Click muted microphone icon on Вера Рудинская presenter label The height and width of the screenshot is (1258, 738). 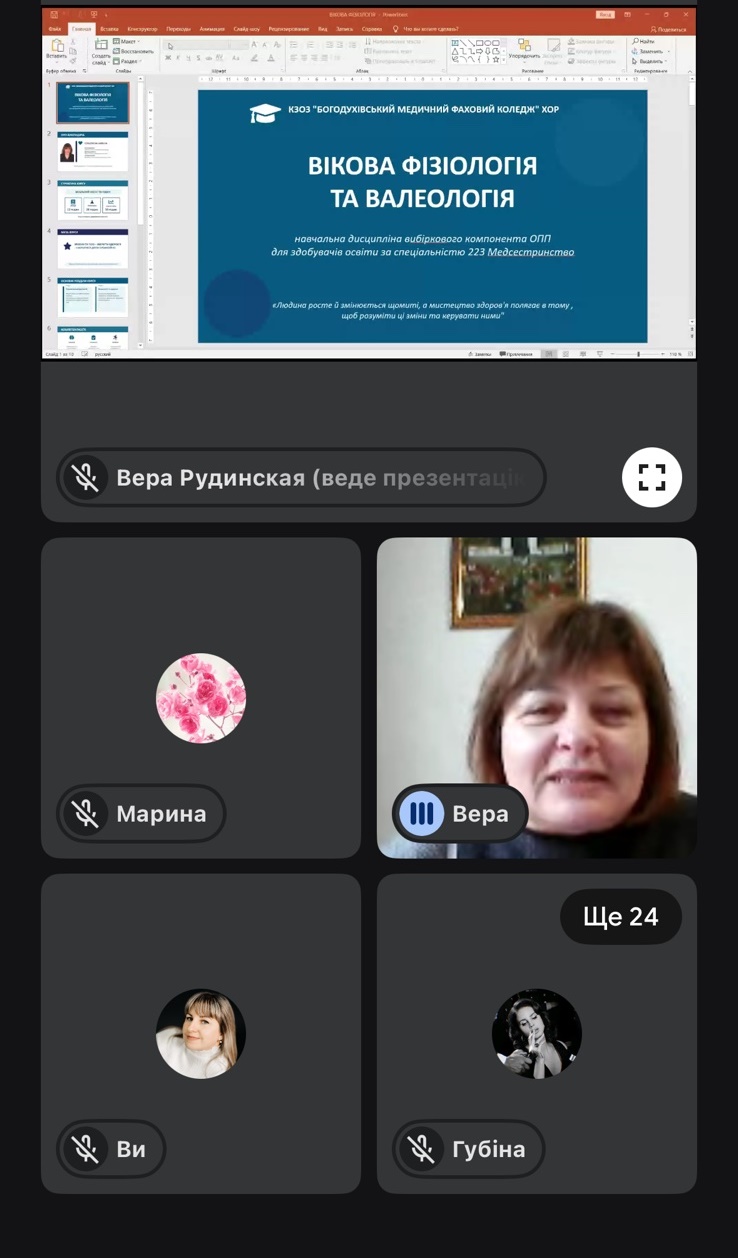86,477
